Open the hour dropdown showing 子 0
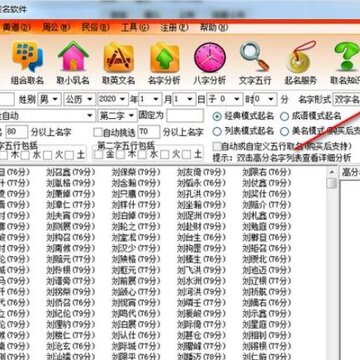This screenshot has width=360, height=360. [x=225, y=99]
